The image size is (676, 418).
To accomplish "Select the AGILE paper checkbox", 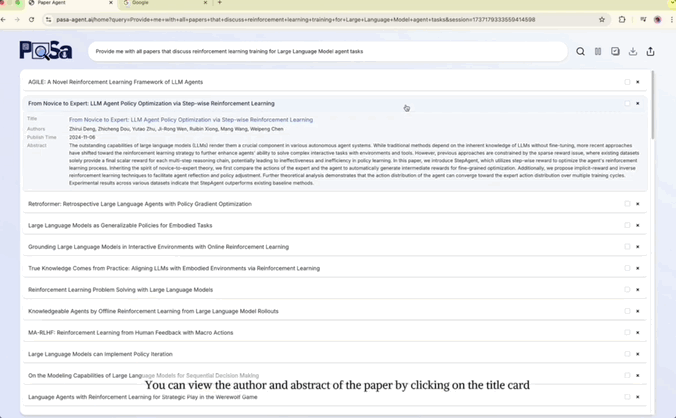I will pos(627,82).
